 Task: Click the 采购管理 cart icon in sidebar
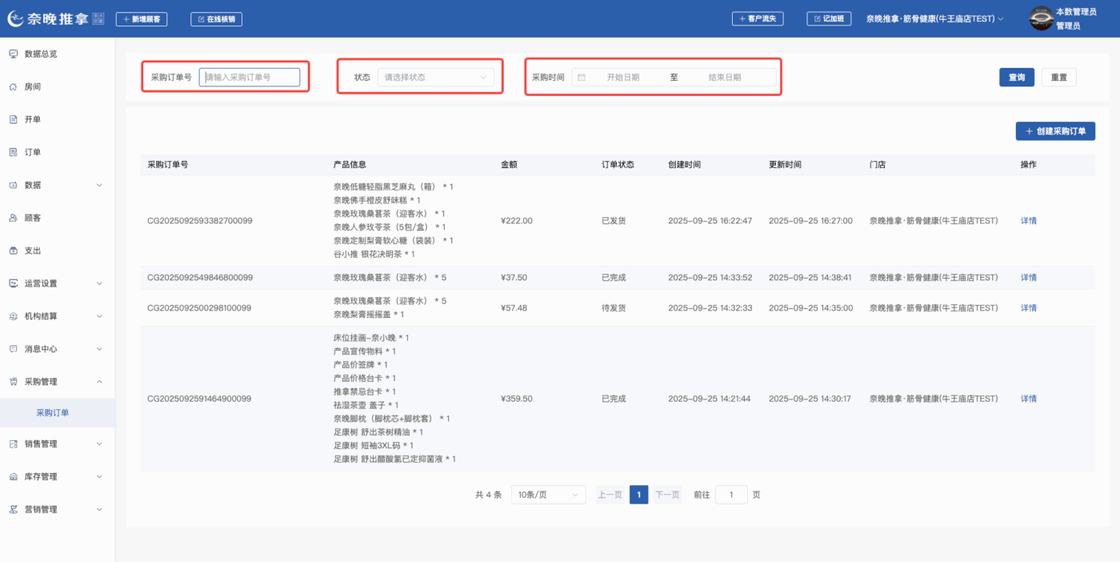pos(13,382)
